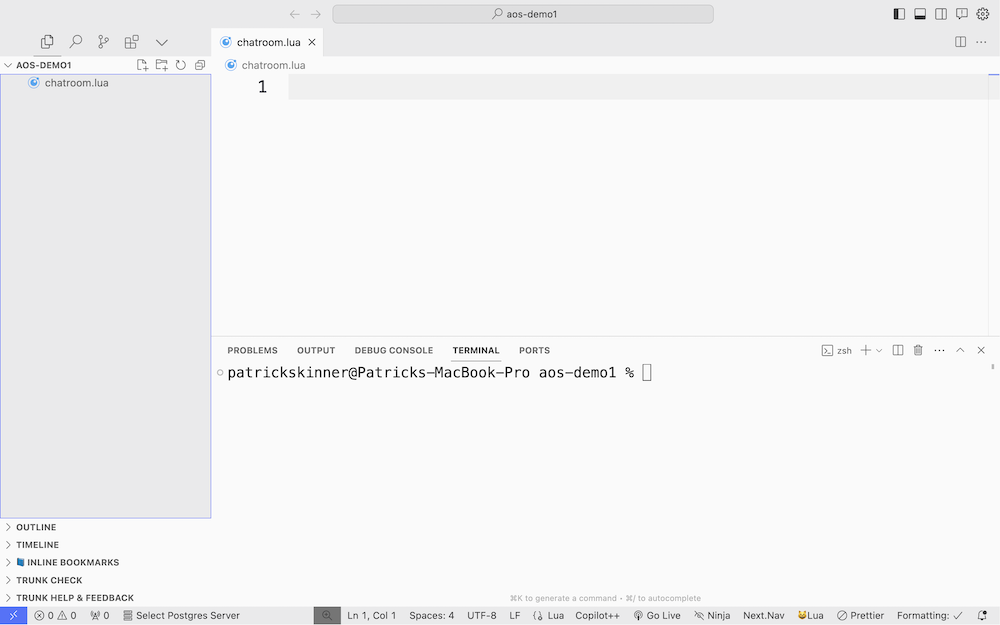Open the DEBUG CONSOLE tab
1000x625 pixels.
(393, 350)
